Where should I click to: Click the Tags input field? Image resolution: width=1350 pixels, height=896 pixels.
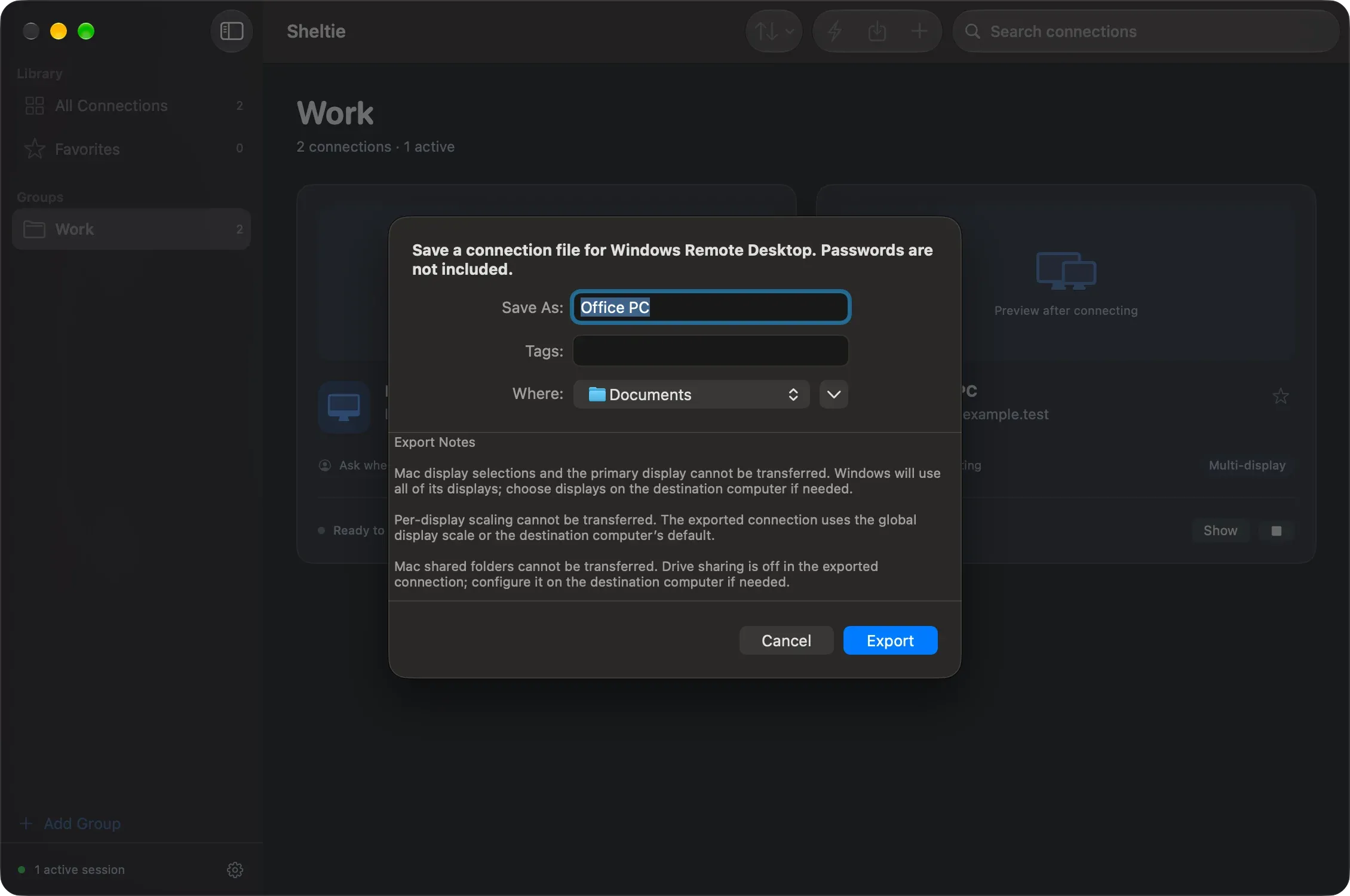tap(710, 351)
